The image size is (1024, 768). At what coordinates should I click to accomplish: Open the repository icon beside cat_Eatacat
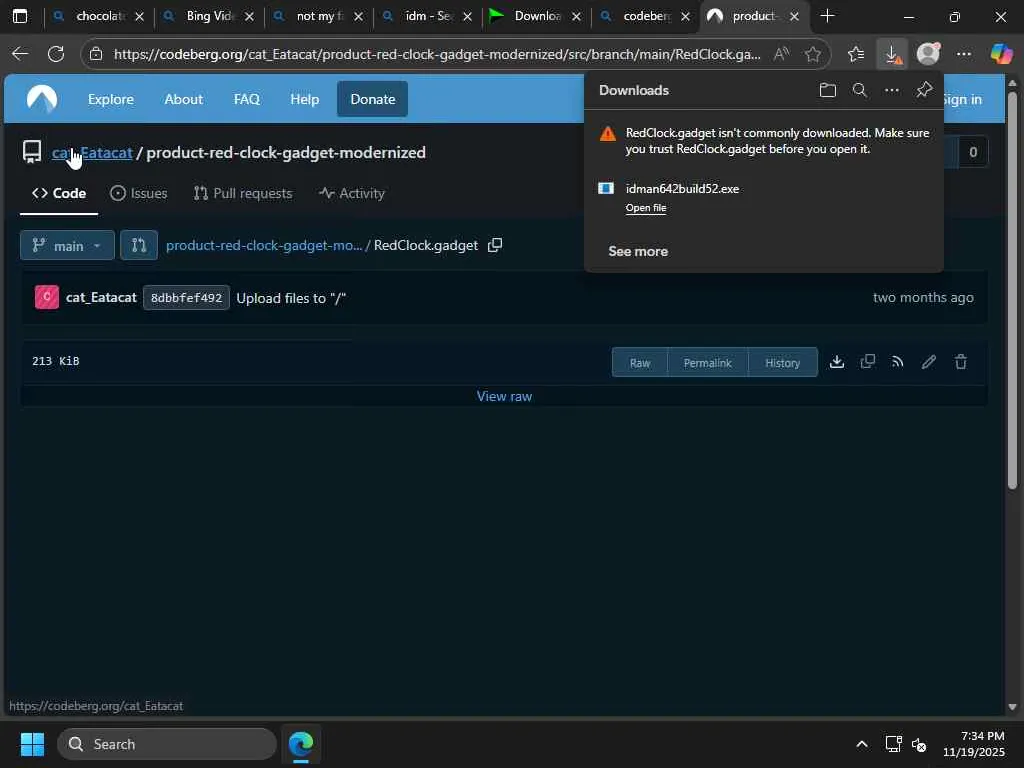(31, 152)
